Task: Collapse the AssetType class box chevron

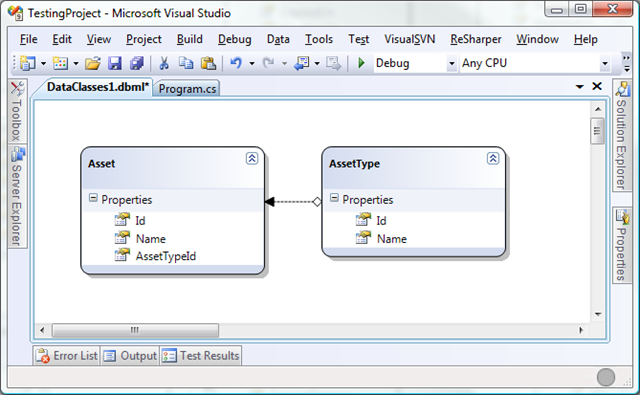Action: [493, 158]
